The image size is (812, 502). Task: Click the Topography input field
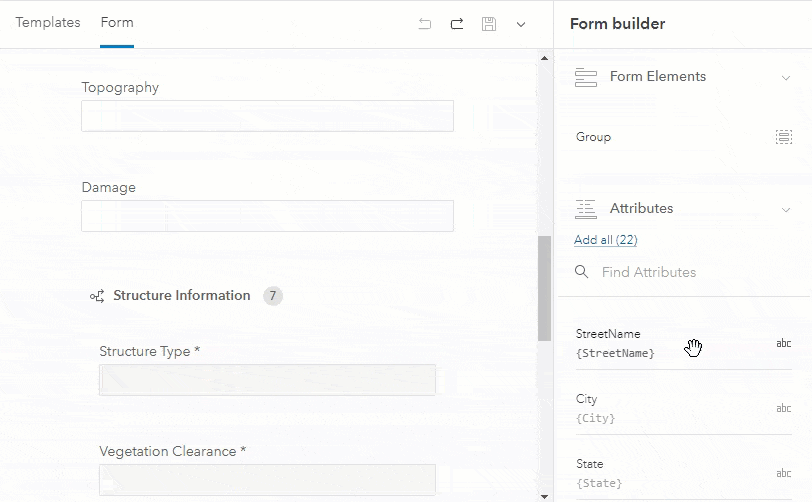tap(267, 116)
